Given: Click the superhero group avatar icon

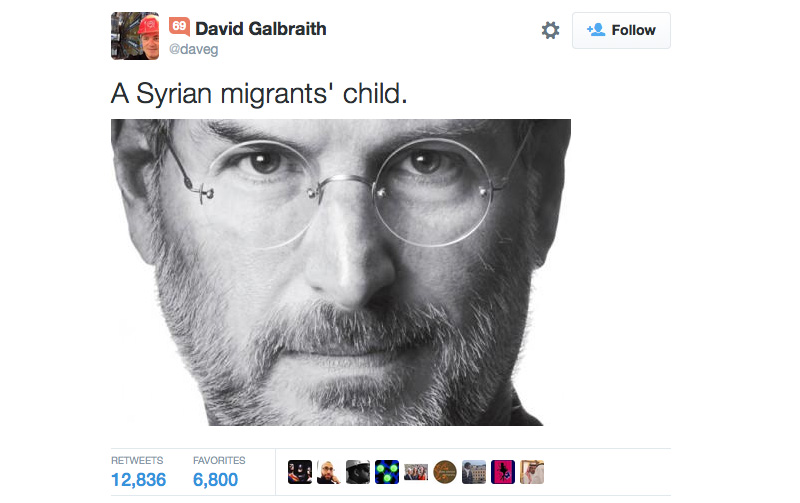Looking at the screenshot, I should pyautogui.click(x=300, y=472).
